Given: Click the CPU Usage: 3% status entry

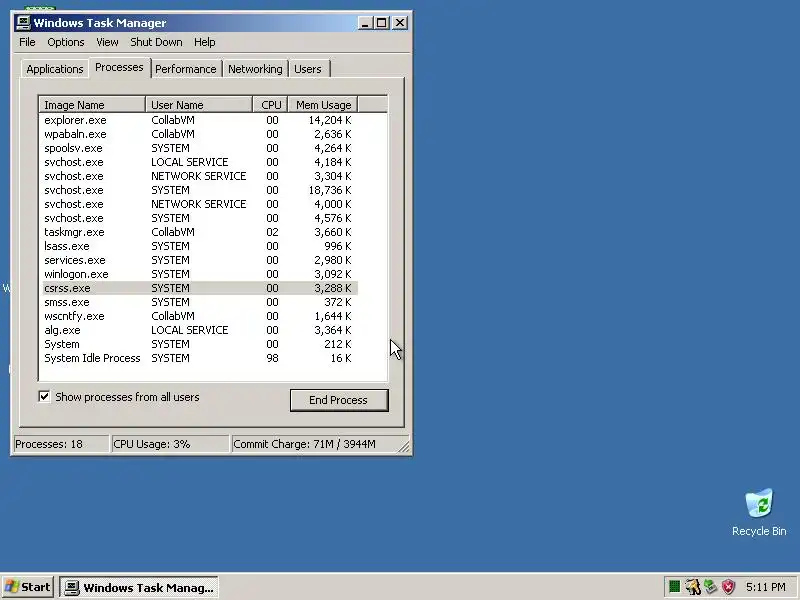Looking at the screenshot, I should 170,444.
